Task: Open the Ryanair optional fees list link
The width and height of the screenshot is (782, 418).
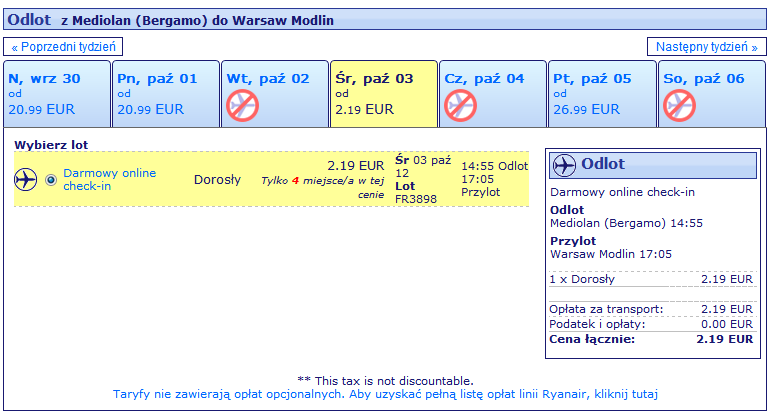Action: (x=385, y=394)
